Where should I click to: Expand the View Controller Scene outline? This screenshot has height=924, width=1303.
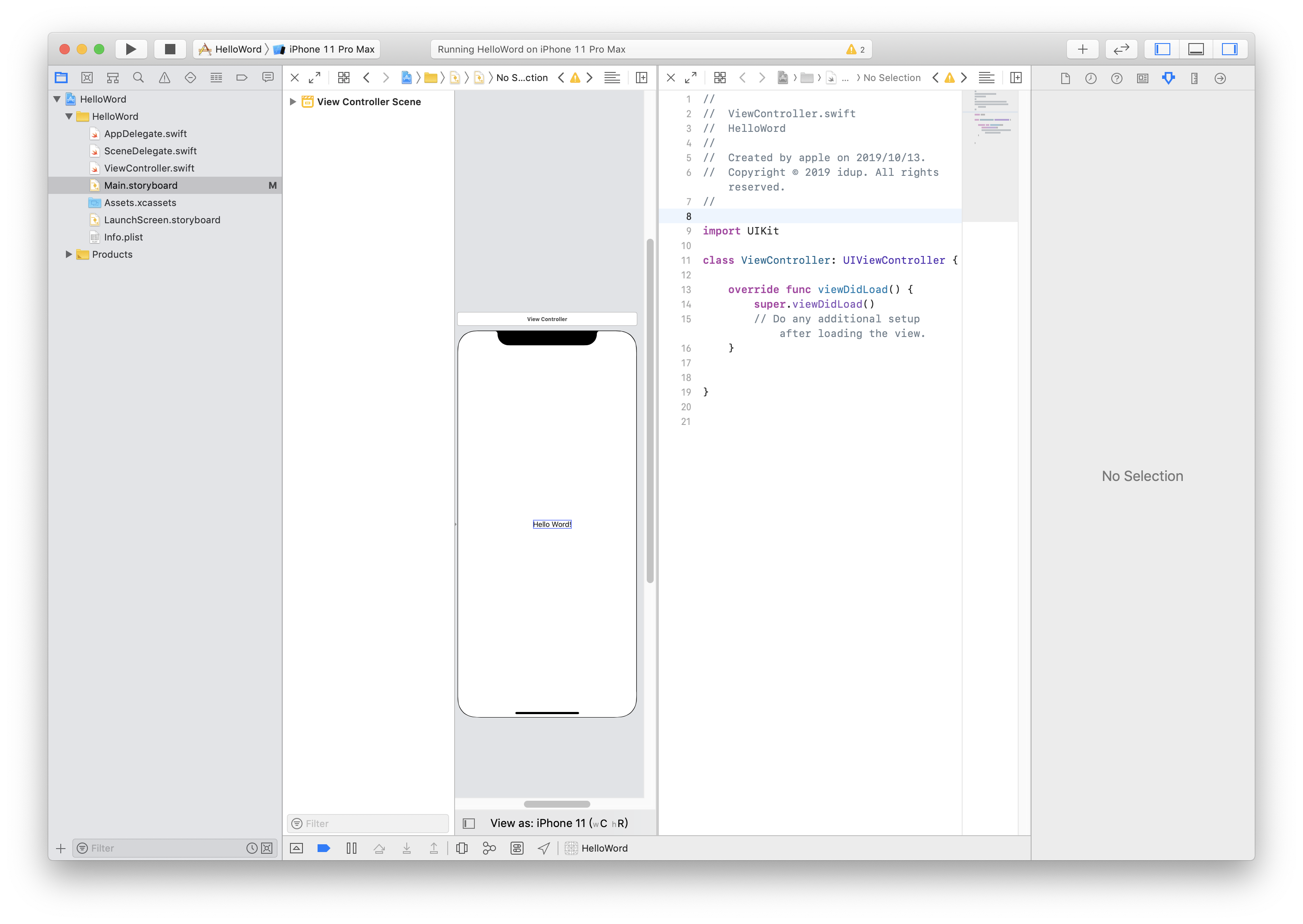click(292, 102)
